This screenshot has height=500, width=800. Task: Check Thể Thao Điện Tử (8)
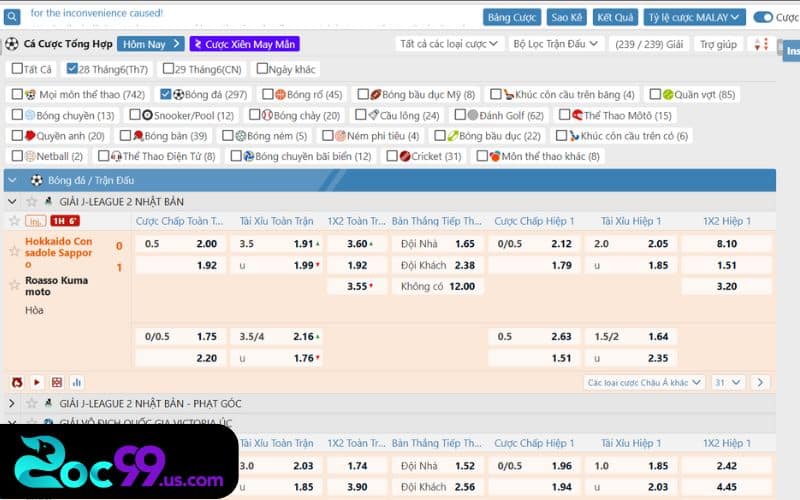103,156
